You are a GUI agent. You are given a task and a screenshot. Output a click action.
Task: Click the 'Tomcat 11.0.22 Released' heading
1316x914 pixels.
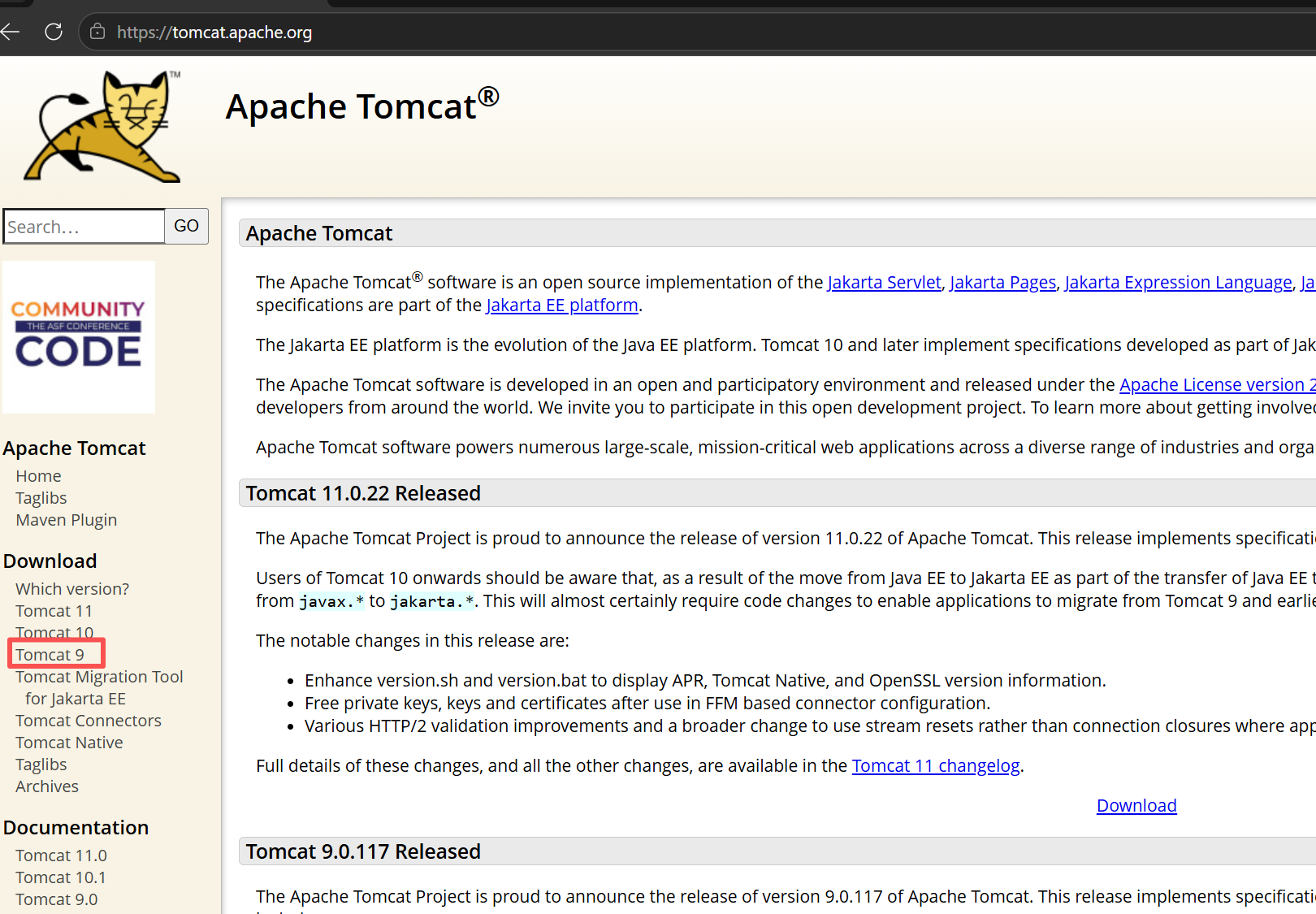click(x=363, y=493)
